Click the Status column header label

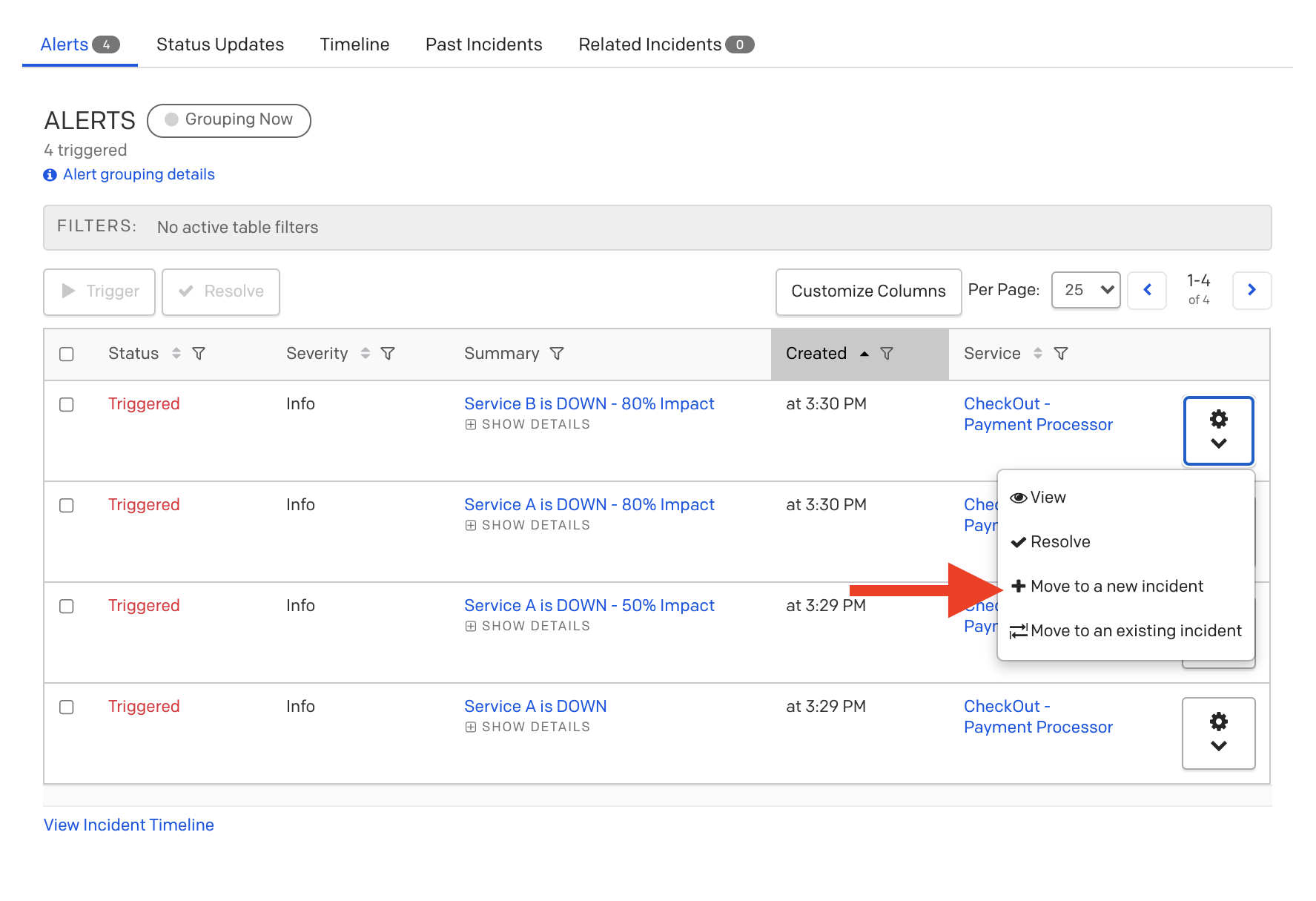click(x=133, y=354)
